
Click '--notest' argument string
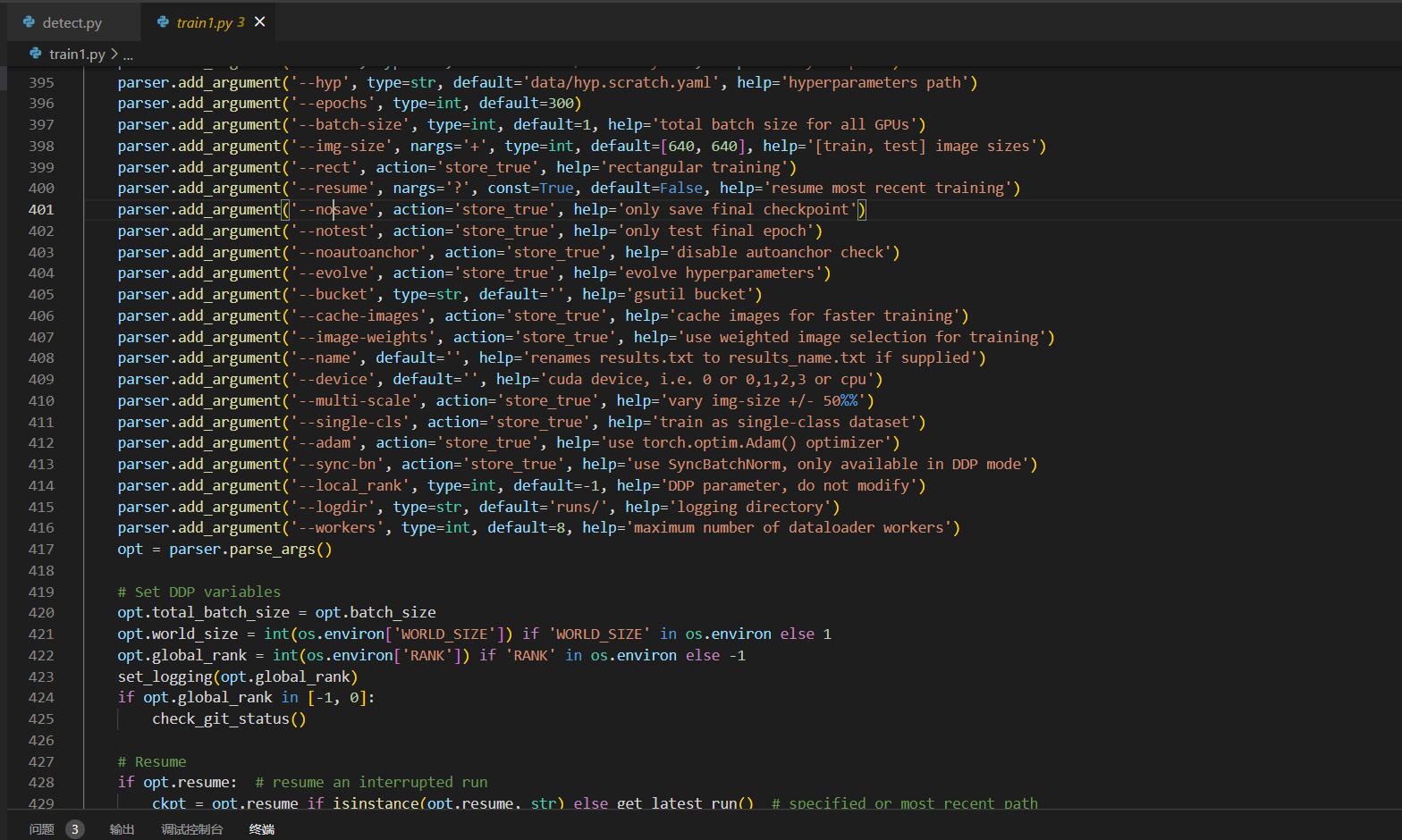tap(333, 231)
